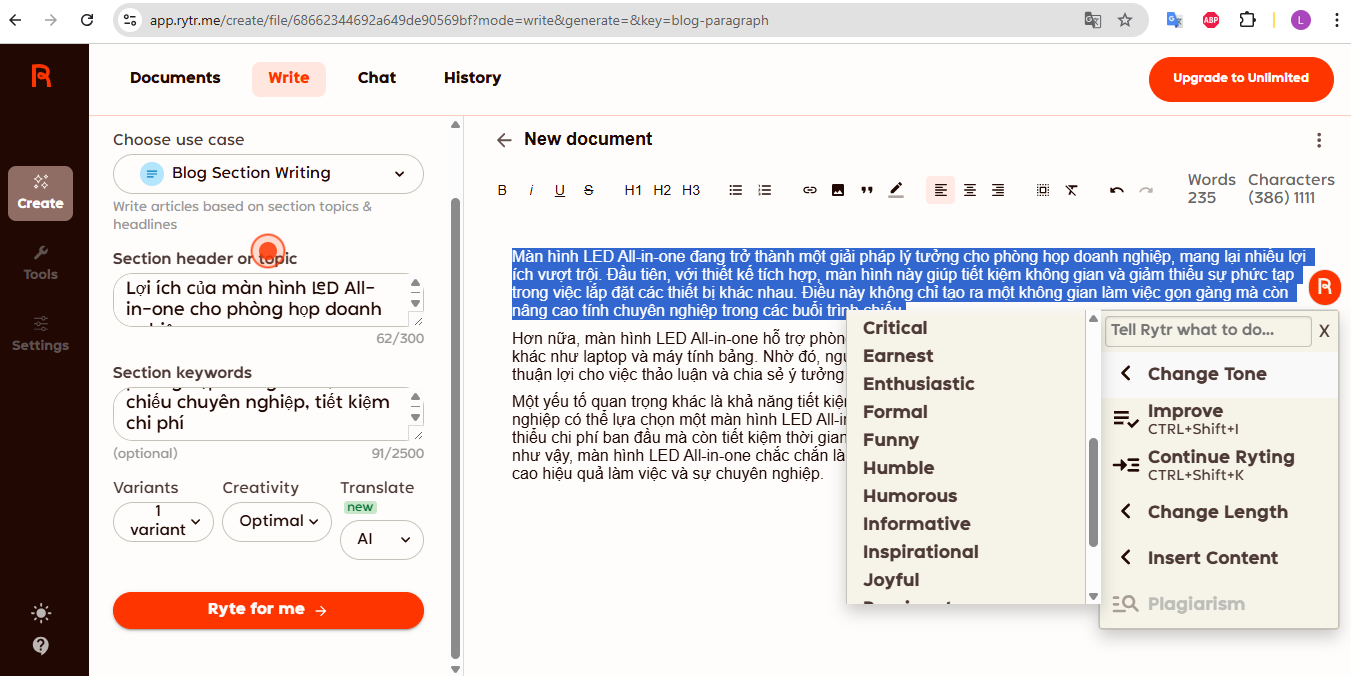Center-align the text
Image resolution: width=1351 pixels, height=676 pixels.
point(969,190)
